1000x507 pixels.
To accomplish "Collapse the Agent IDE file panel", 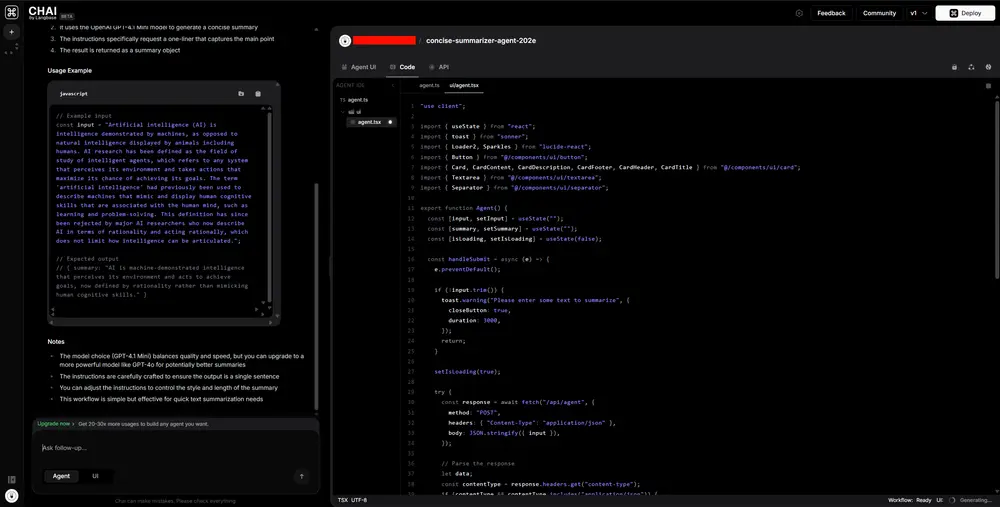I will point(393,85).
